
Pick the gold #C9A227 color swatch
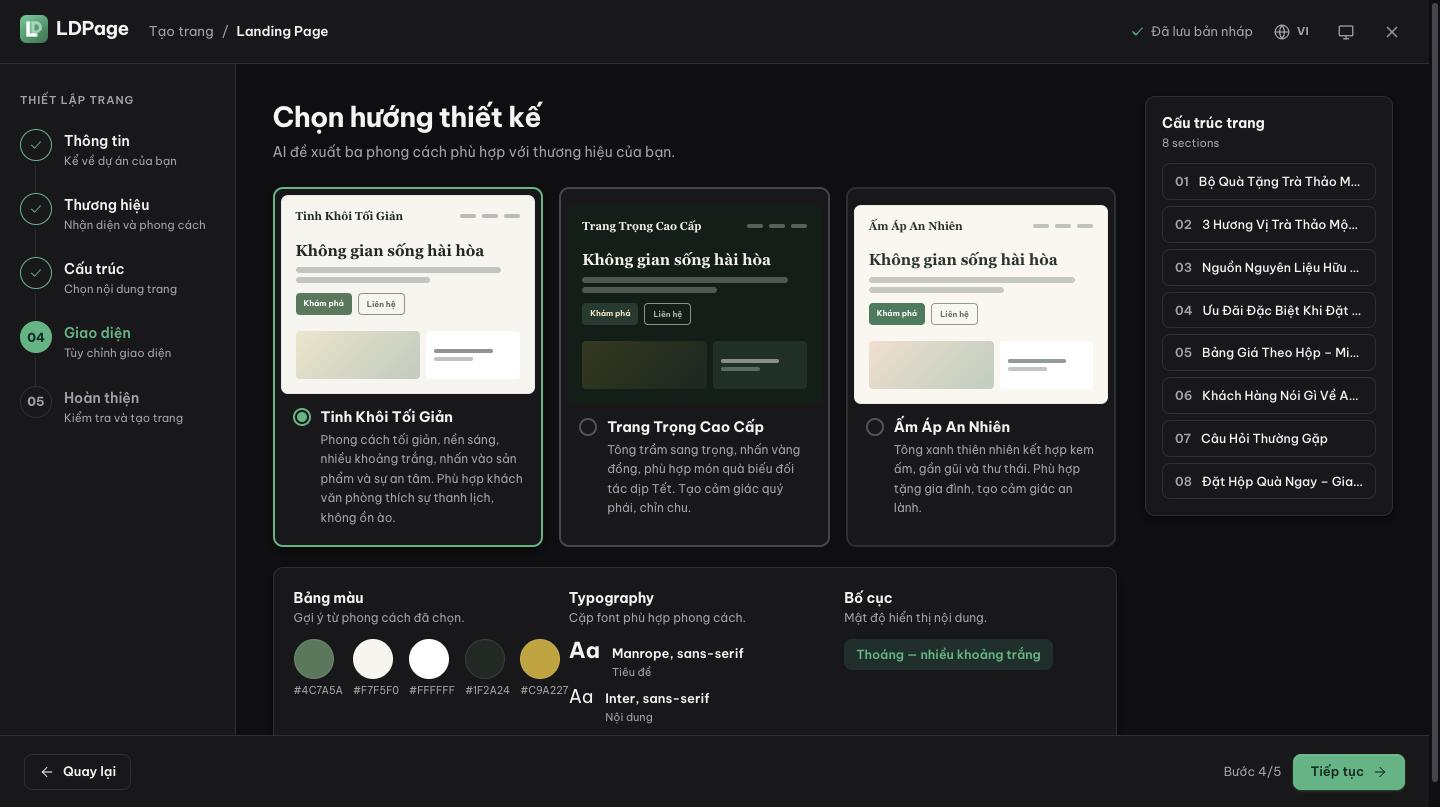pyautogui.click(x=540, y=660)
